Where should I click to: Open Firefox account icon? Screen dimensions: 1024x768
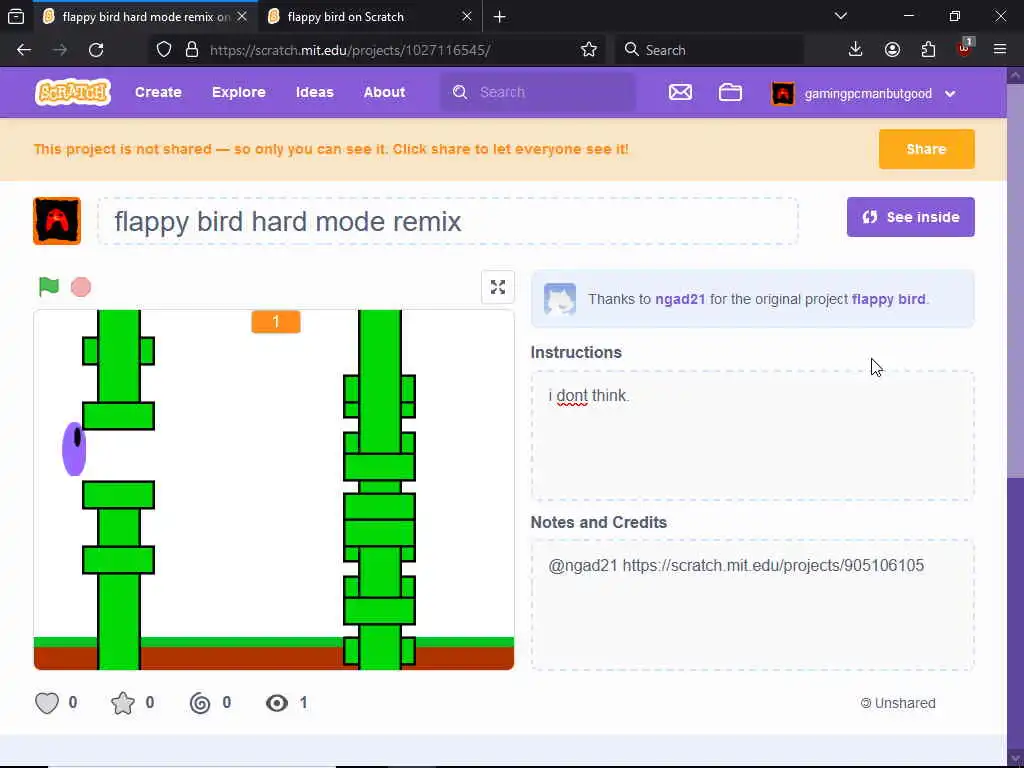[892, 50]
